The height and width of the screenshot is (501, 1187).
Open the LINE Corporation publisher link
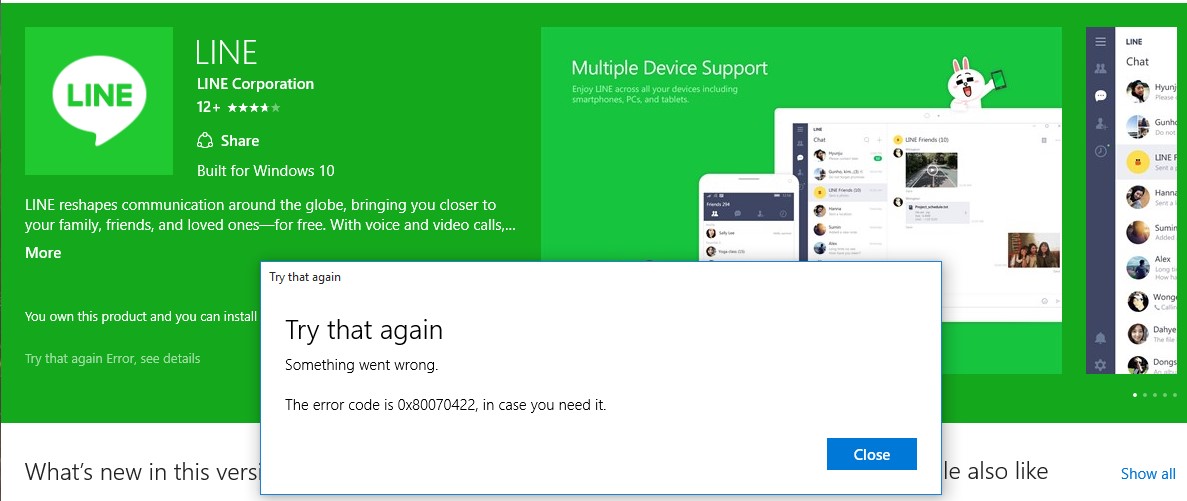255,84
